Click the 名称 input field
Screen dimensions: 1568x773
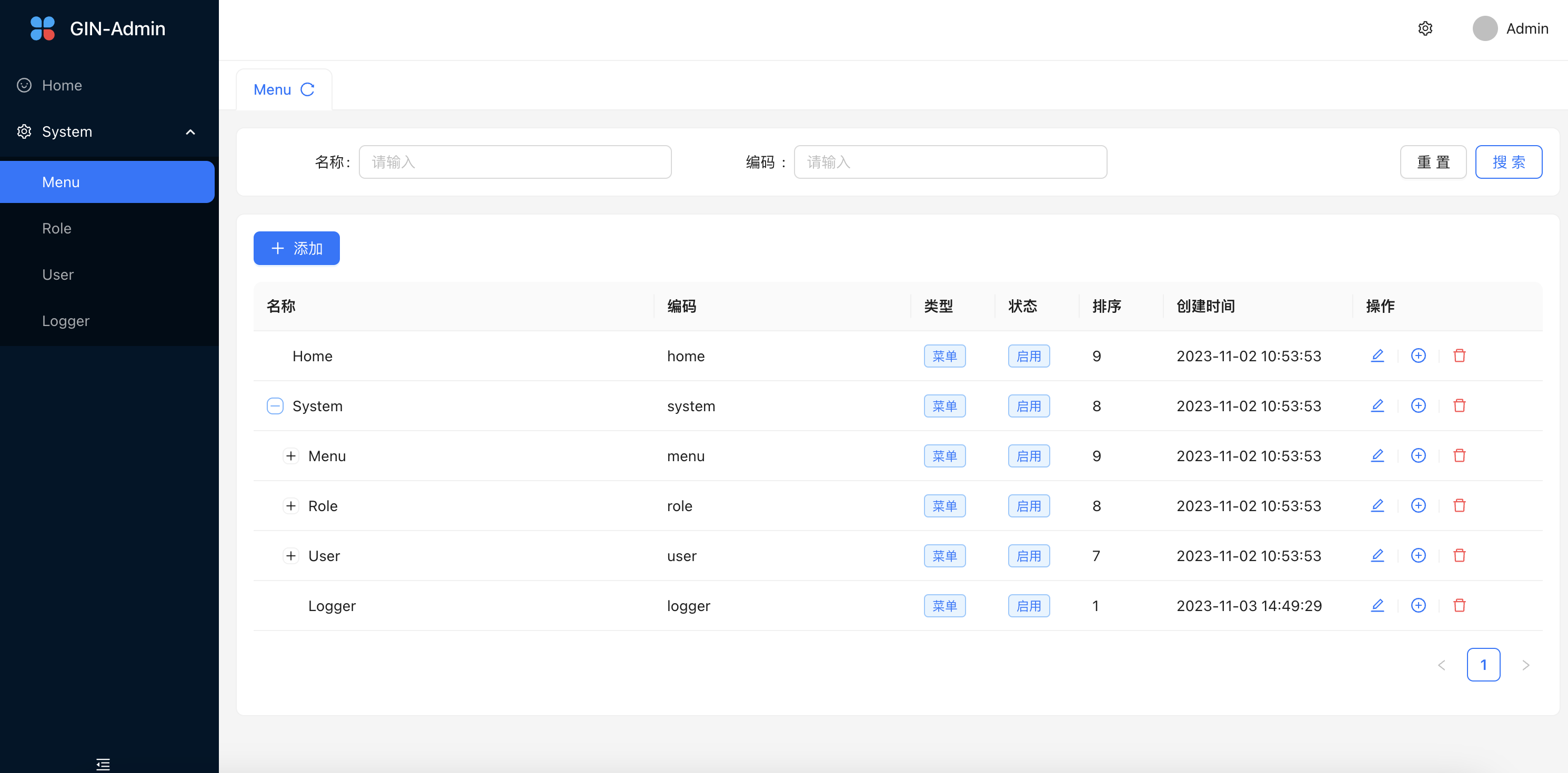pyautogui.click(x=515, y=162)
